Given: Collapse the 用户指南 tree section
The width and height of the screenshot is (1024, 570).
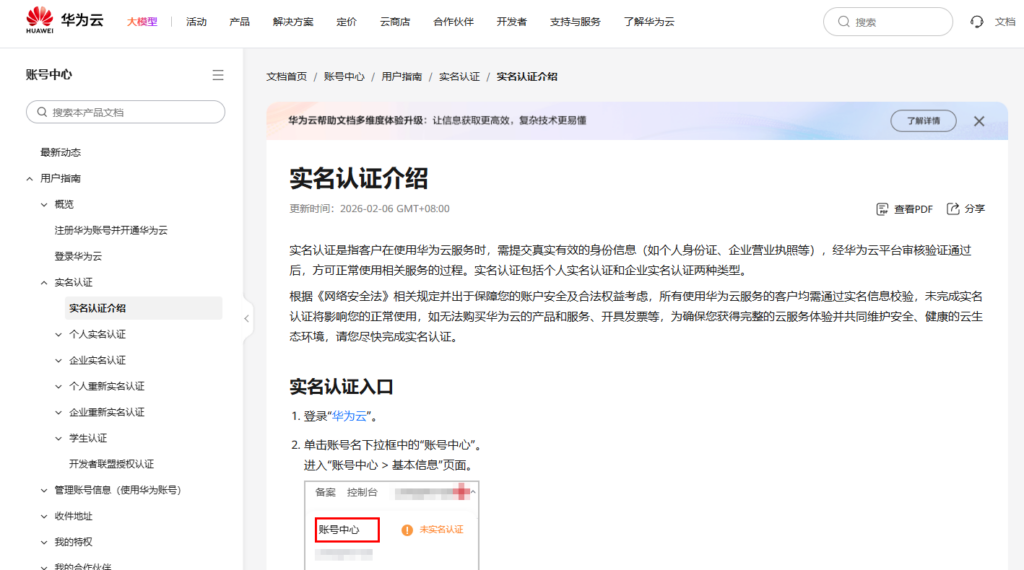Looking at the screenshot, I should (x=29, y=178).
